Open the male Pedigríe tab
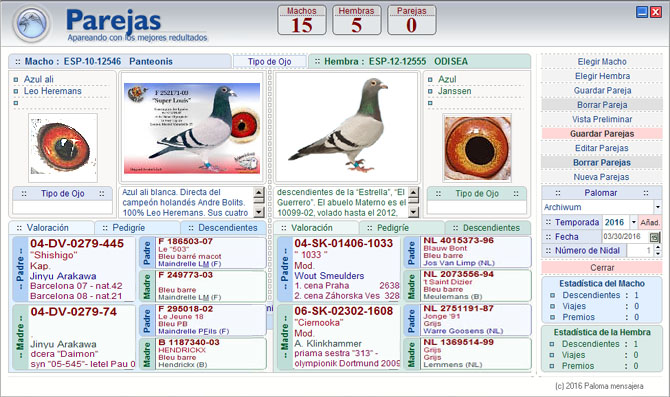The image size is (670, 397). point(138,228)
